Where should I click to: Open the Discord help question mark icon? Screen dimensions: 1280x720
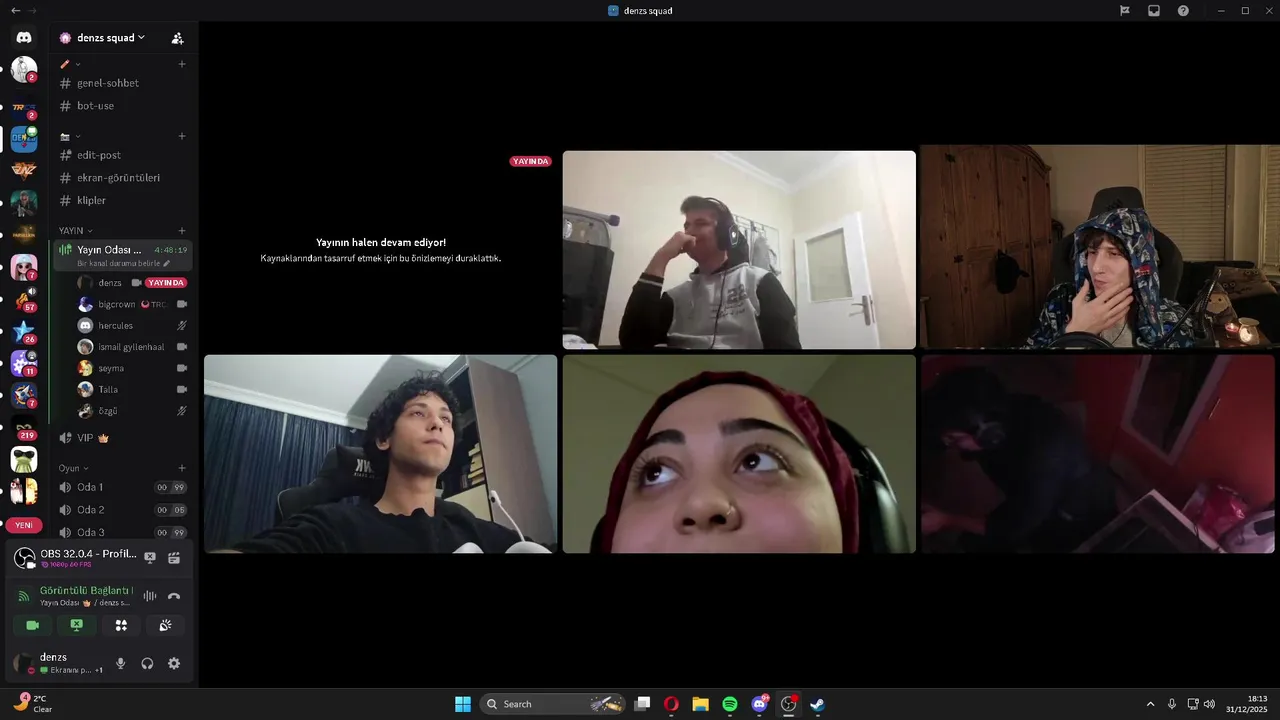(x=1183, y=11)
